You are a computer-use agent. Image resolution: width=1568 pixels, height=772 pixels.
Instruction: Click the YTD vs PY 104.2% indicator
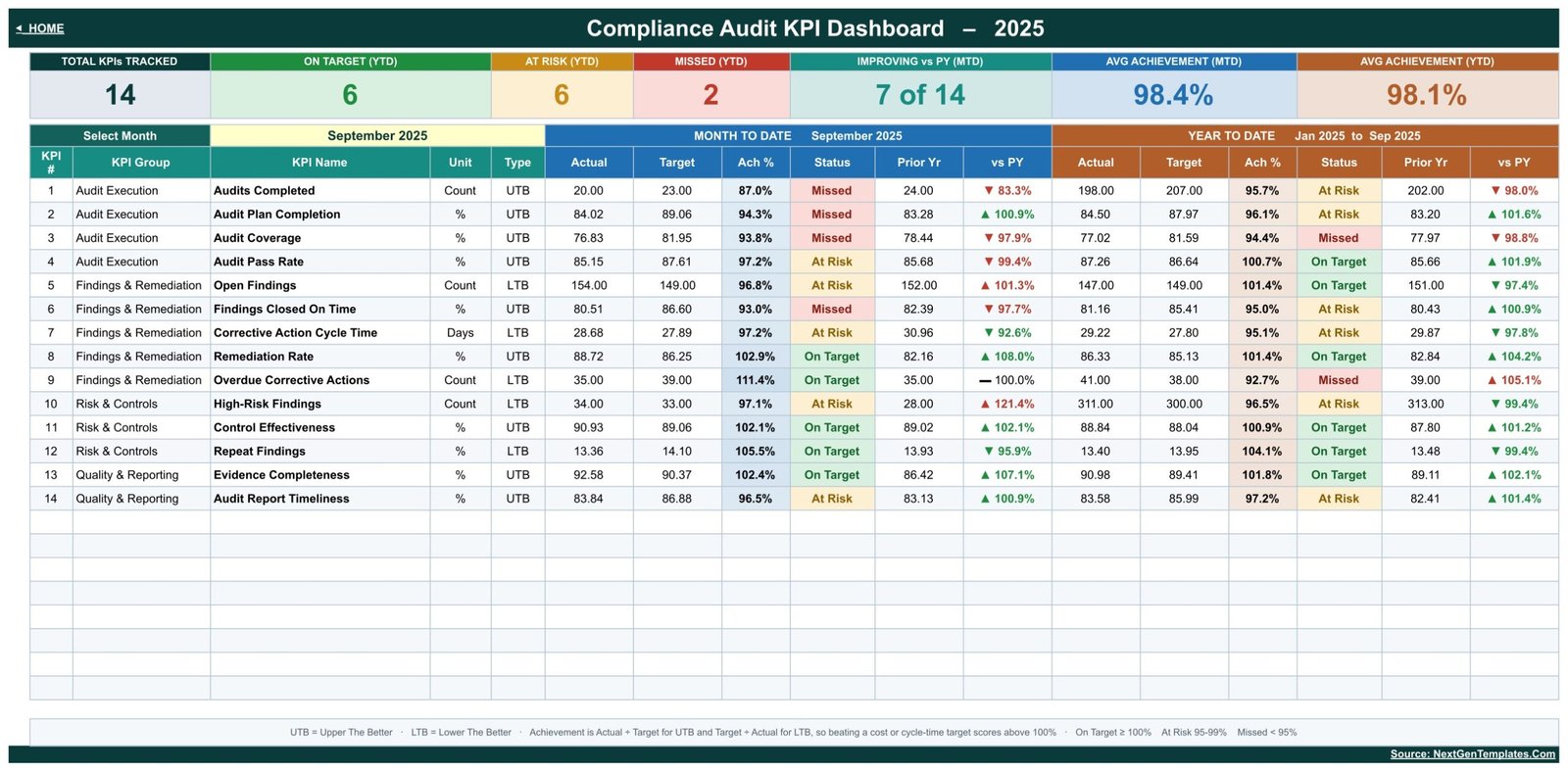click(1514, 357)
